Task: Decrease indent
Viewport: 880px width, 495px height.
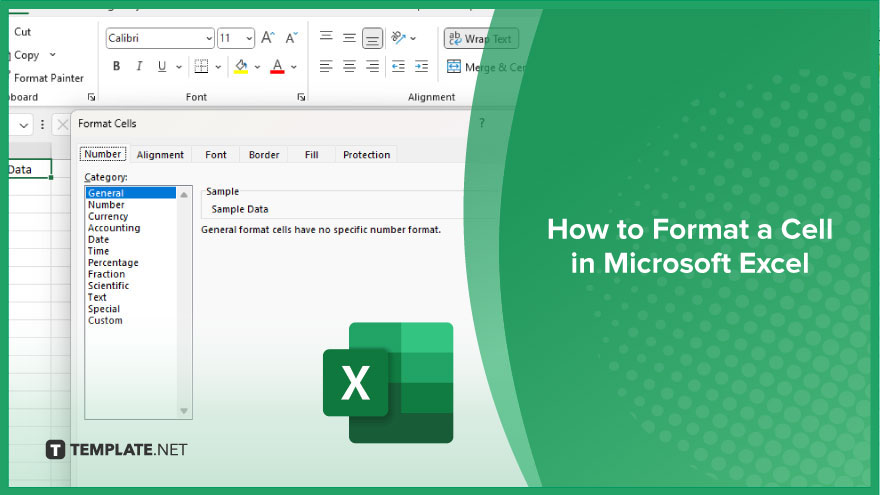Action: coord(398,66)
